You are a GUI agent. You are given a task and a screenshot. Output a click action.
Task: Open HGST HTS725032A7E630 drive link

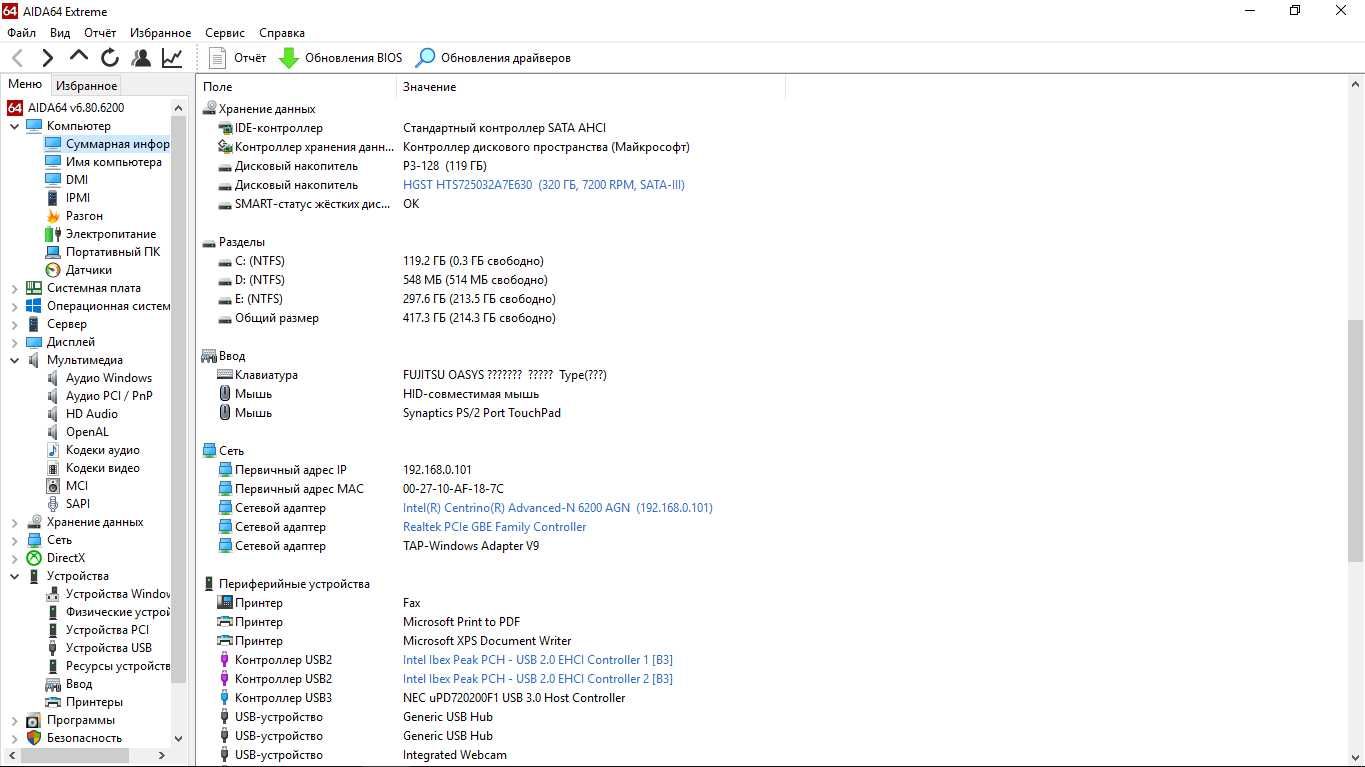(544, 185)
